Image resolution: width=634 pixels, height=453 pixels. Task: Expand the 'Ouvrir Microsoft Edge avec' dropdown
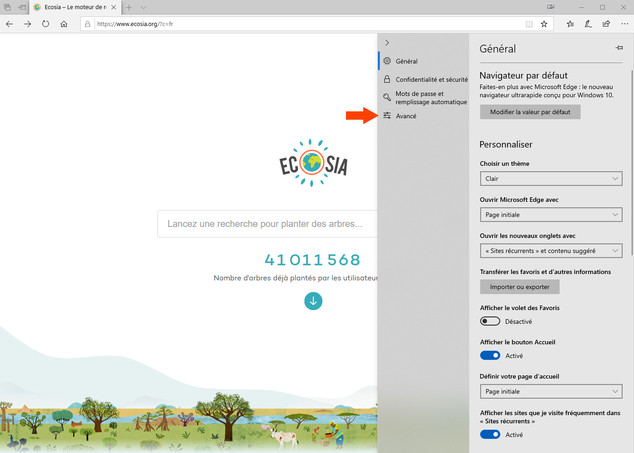click(551, 214)
